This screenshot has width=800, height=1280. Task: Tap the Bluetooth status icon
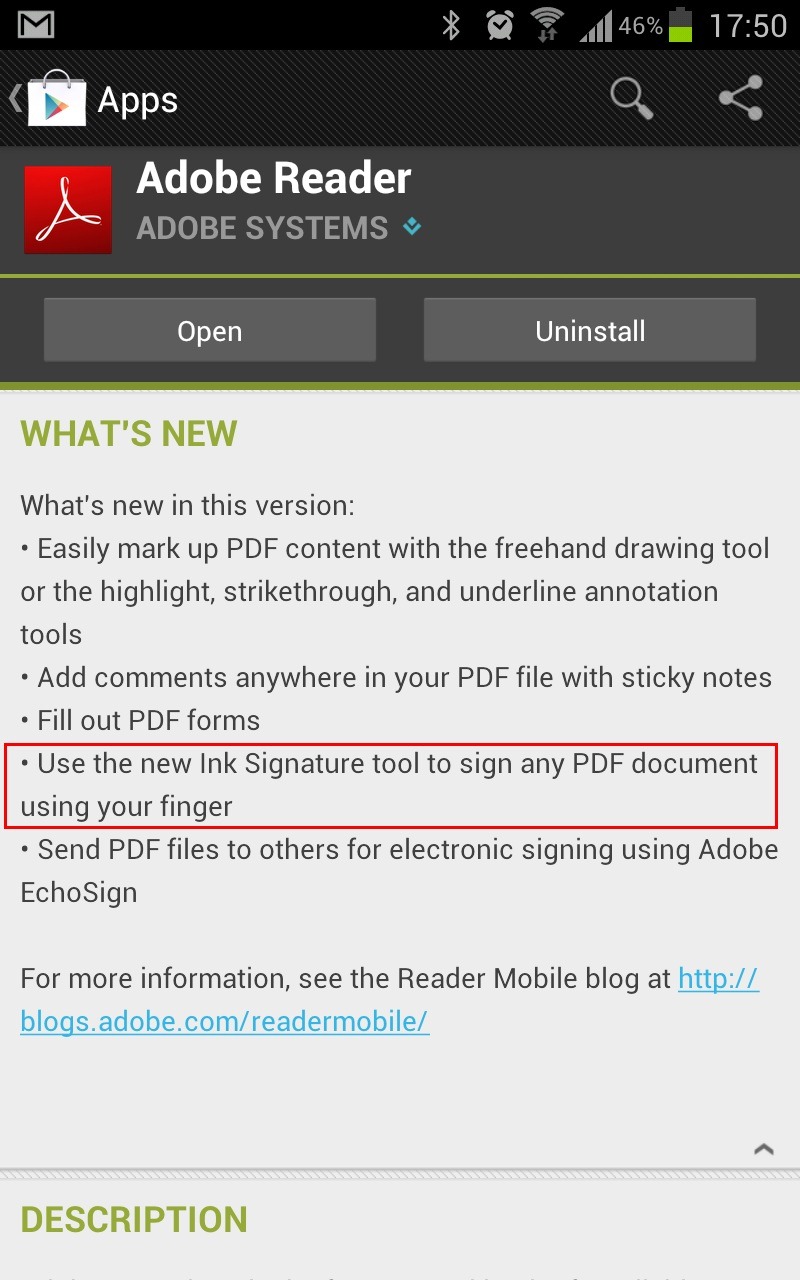click(x=451, y=25)
